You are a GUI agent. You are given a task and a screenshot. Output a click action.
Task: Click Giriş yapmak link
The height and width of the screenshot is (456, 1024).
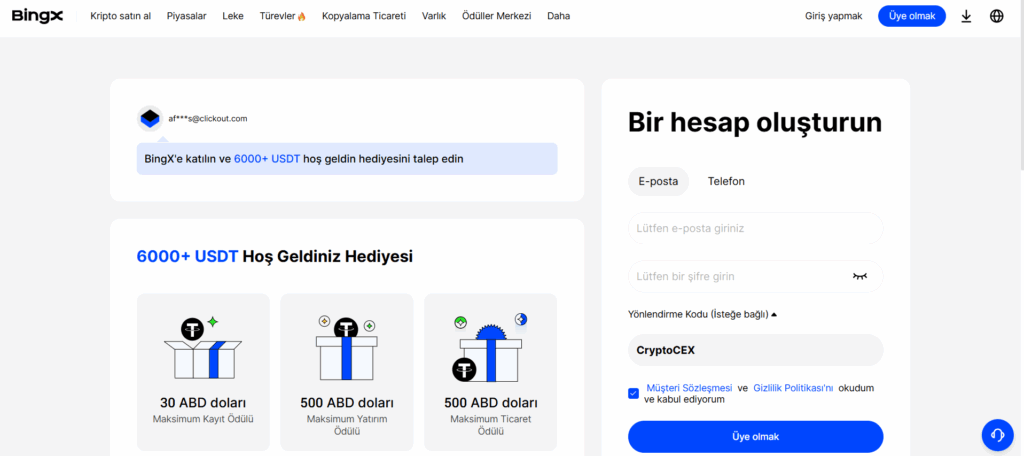834,16
